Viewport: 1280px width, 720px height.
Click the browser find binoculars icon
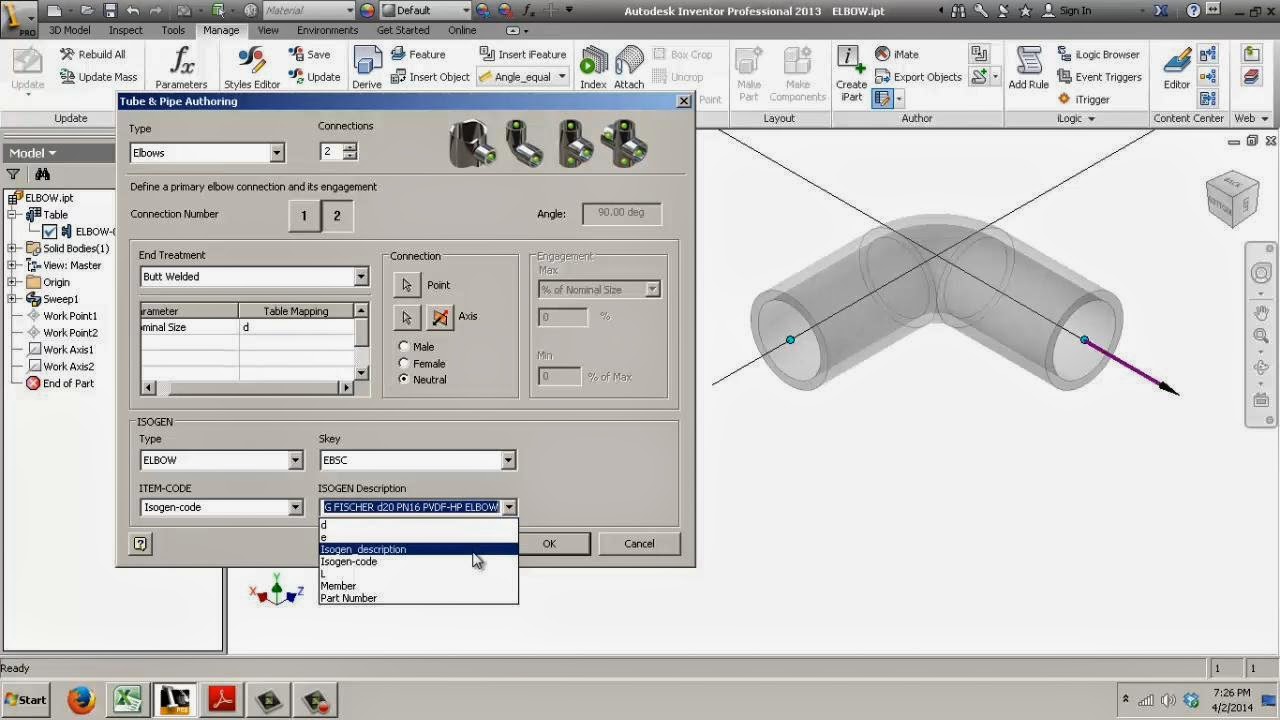tap(42, 175)
